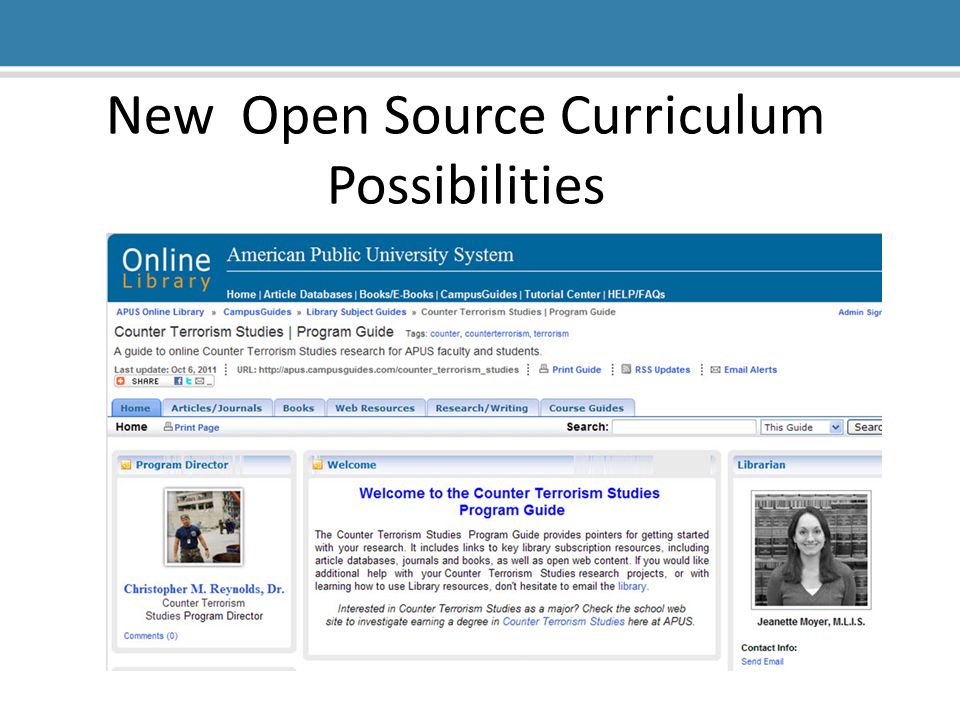The width and height of the screenshot is (960, 720).
Task: Click the Program Director panel folder icon
Action: (x=126, y=465)
